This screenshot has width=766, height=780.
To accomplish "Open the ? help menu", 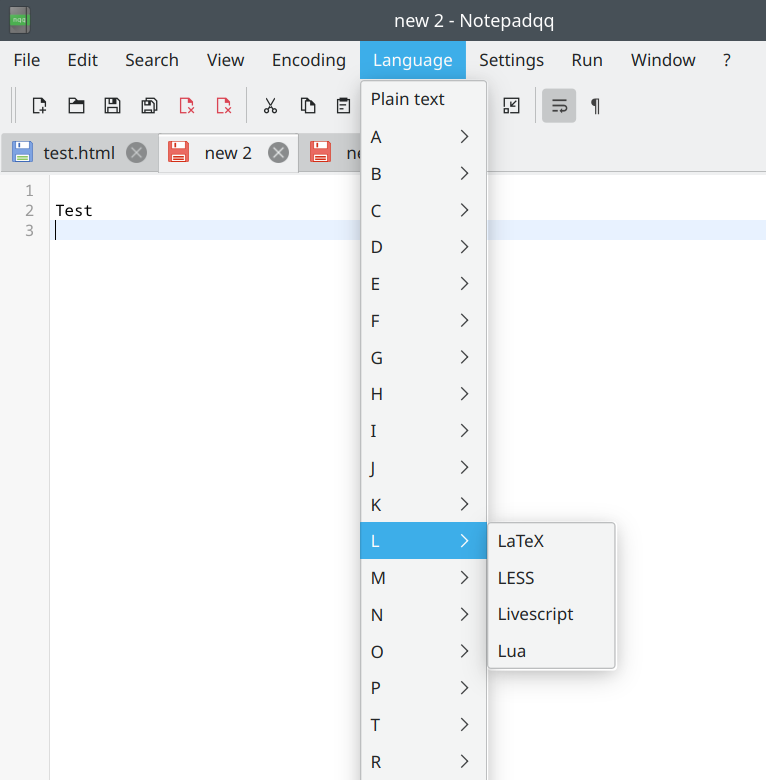I will [x=727, y=60].
